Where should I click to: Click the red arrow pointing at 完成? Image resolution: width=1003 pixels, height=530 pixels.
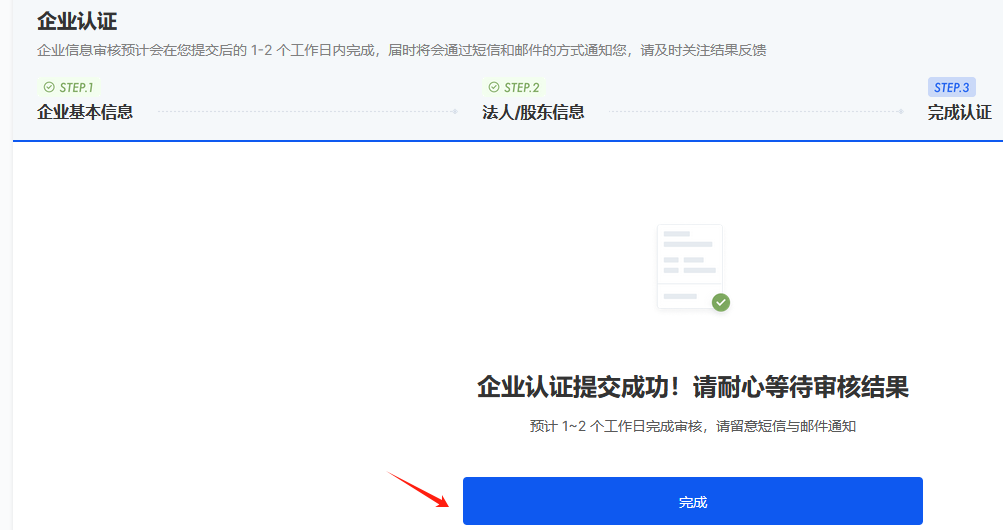(x=418, y=488)
